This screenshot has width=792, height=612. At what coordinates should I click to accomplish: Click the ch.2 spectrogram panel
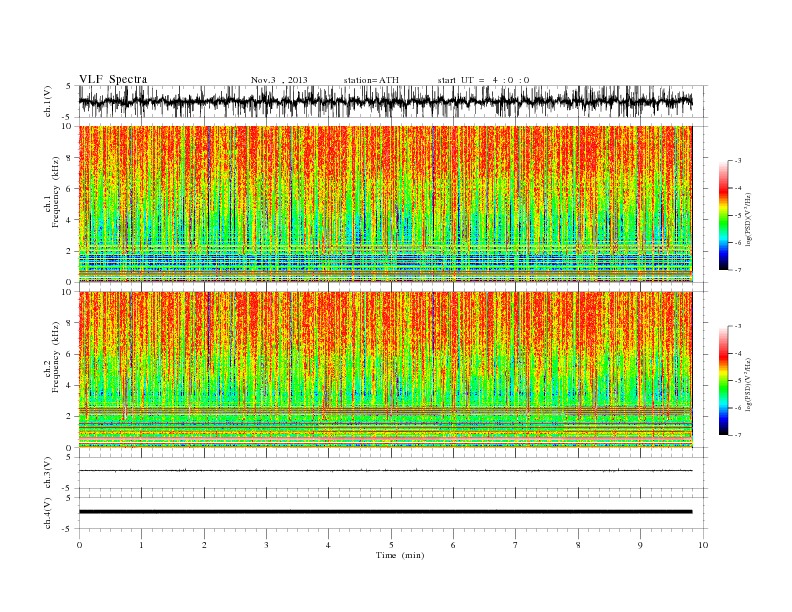(385, 370)
